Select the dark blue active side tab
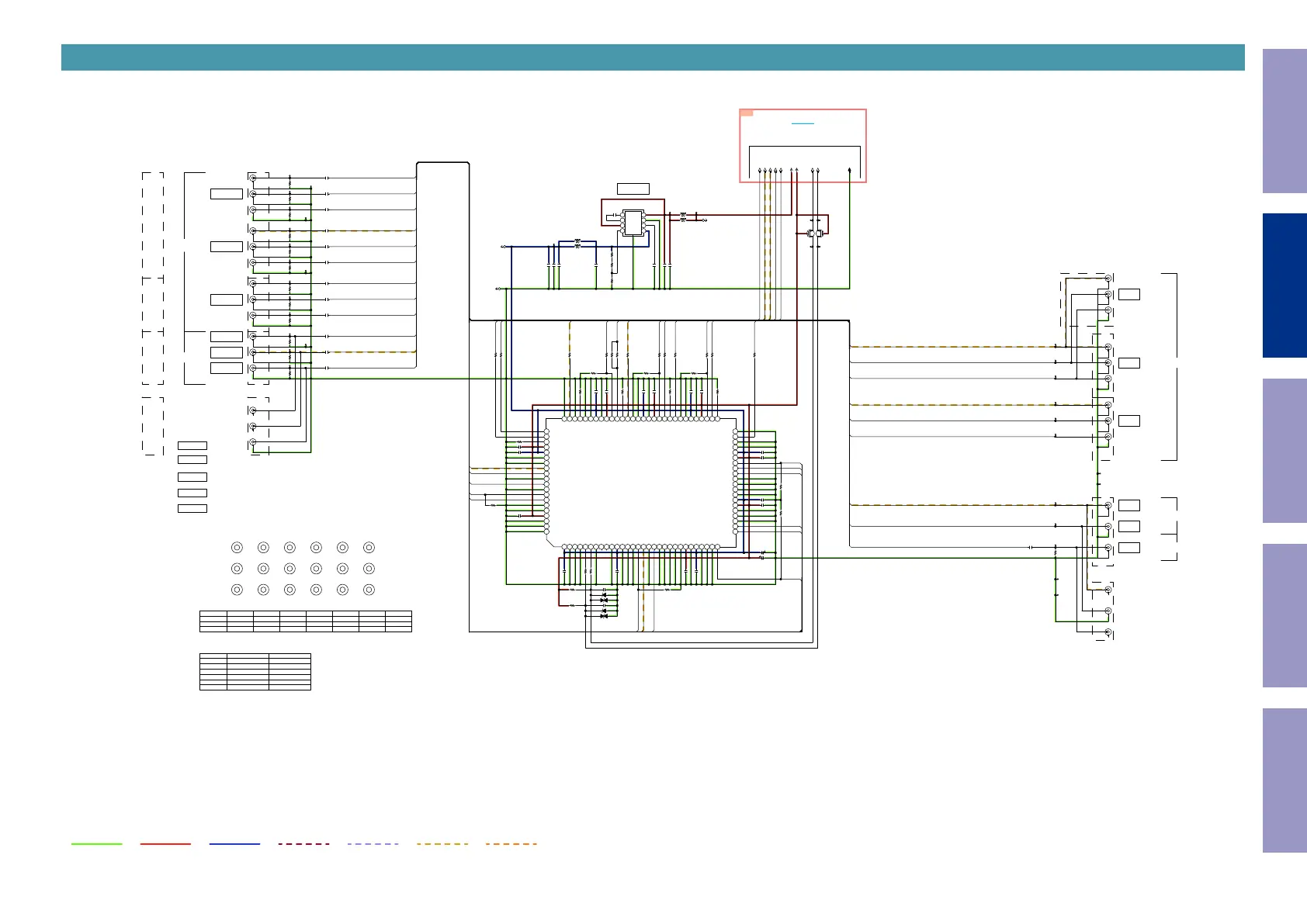This screenshot has height=924, width=1307. pos(1284,286)
